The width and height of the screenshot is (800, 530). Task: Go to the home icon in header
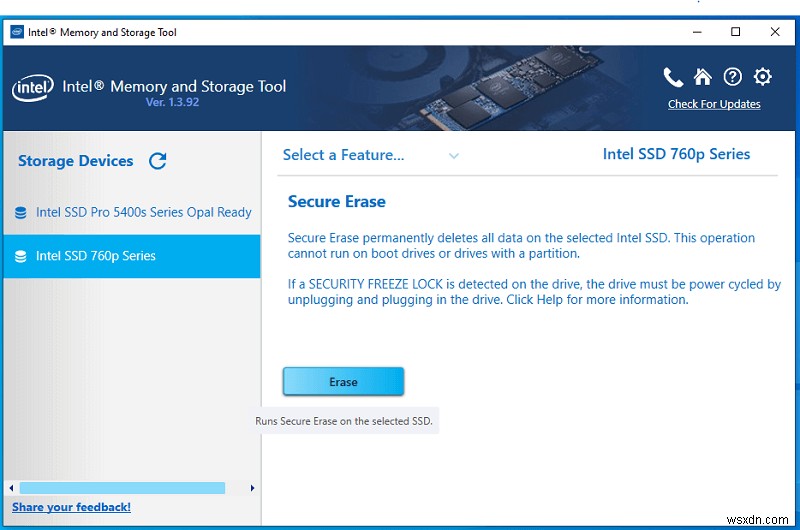click(703, 78)
